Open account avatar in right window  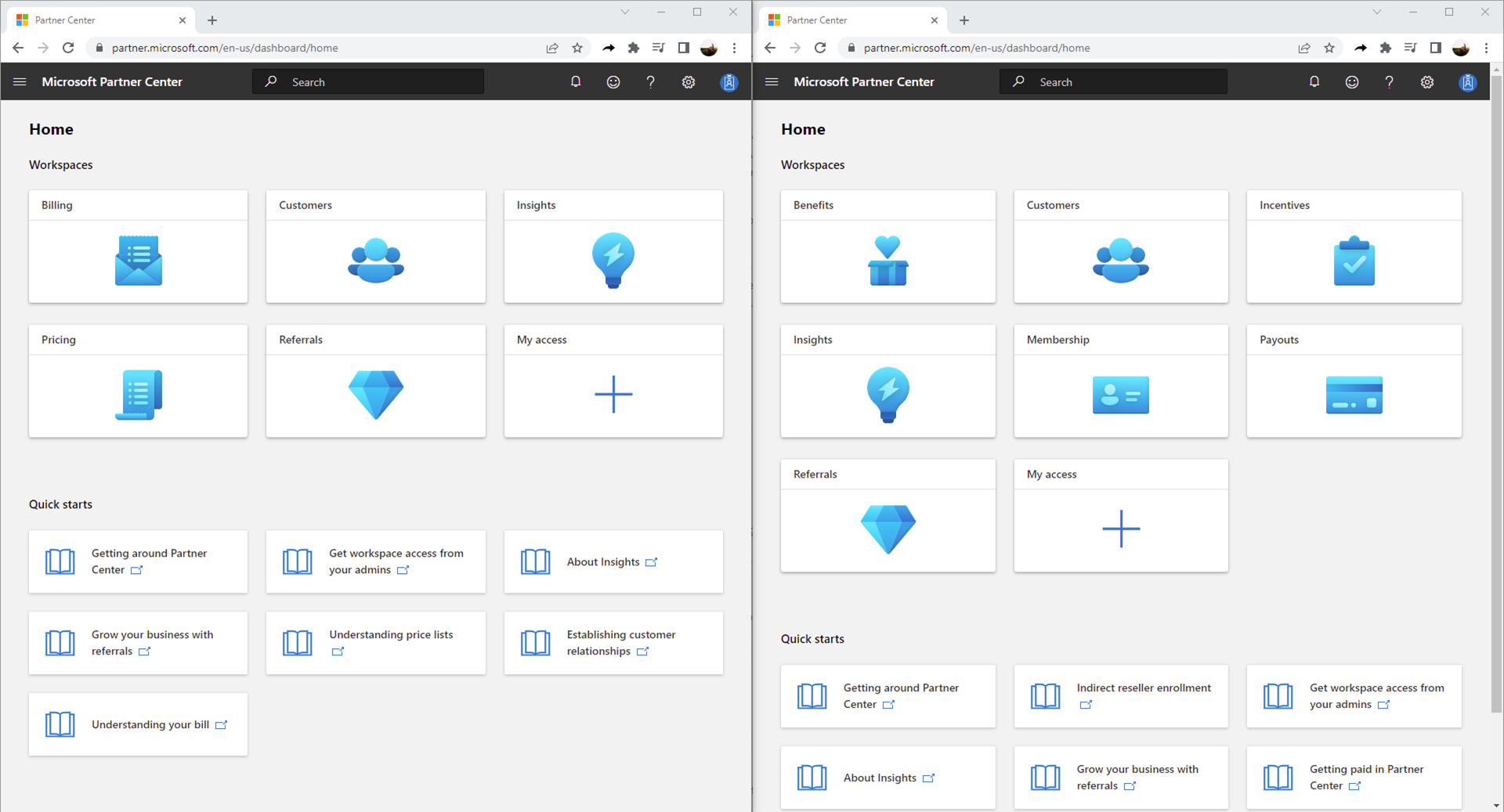pyautogui.click(x=1468, y=81)
